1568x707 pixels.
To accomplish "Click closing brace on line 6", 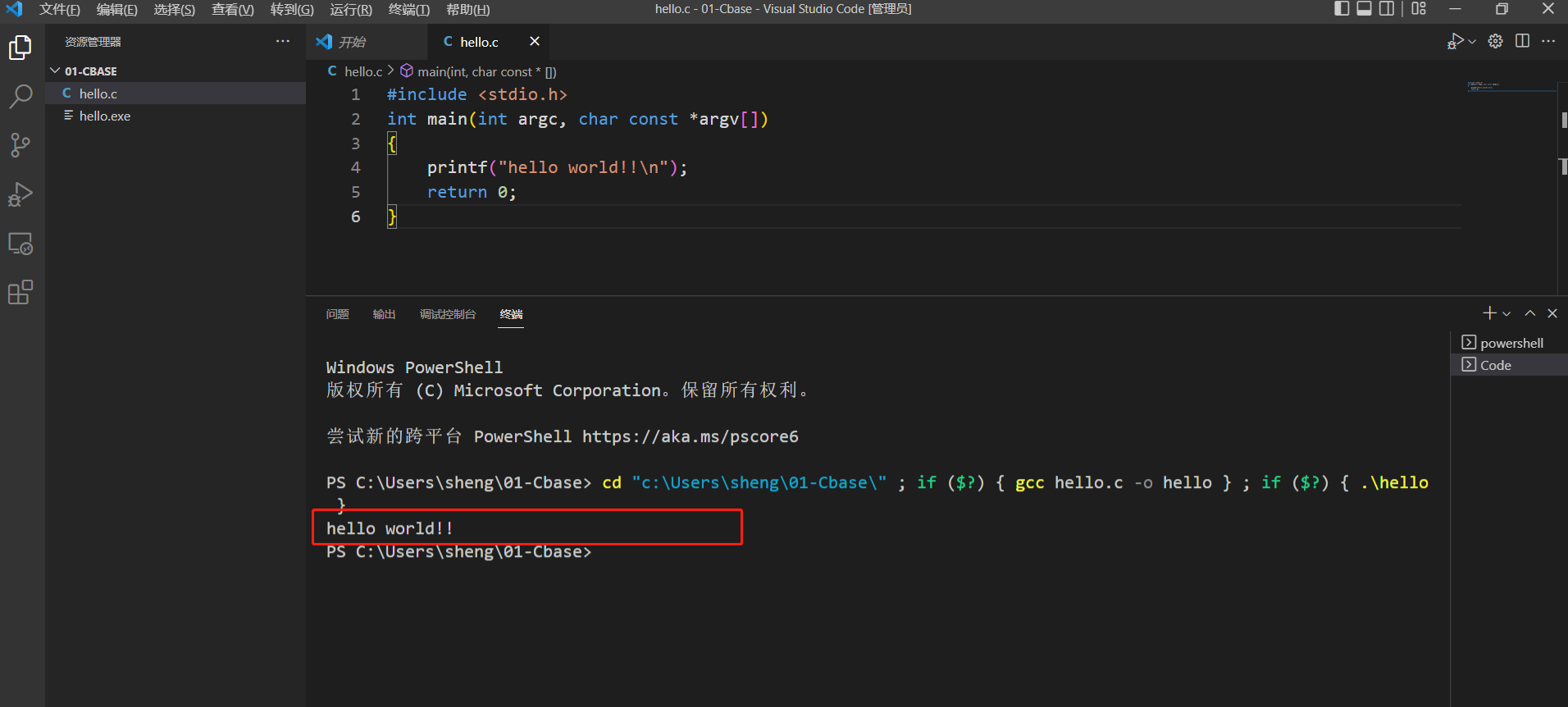I will click(392, 217).
